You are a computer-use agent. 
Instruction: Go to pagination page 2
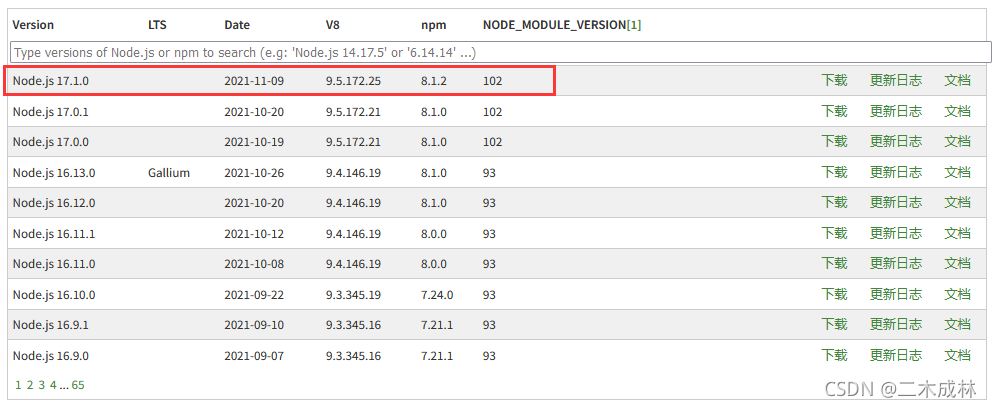[30, 384]
